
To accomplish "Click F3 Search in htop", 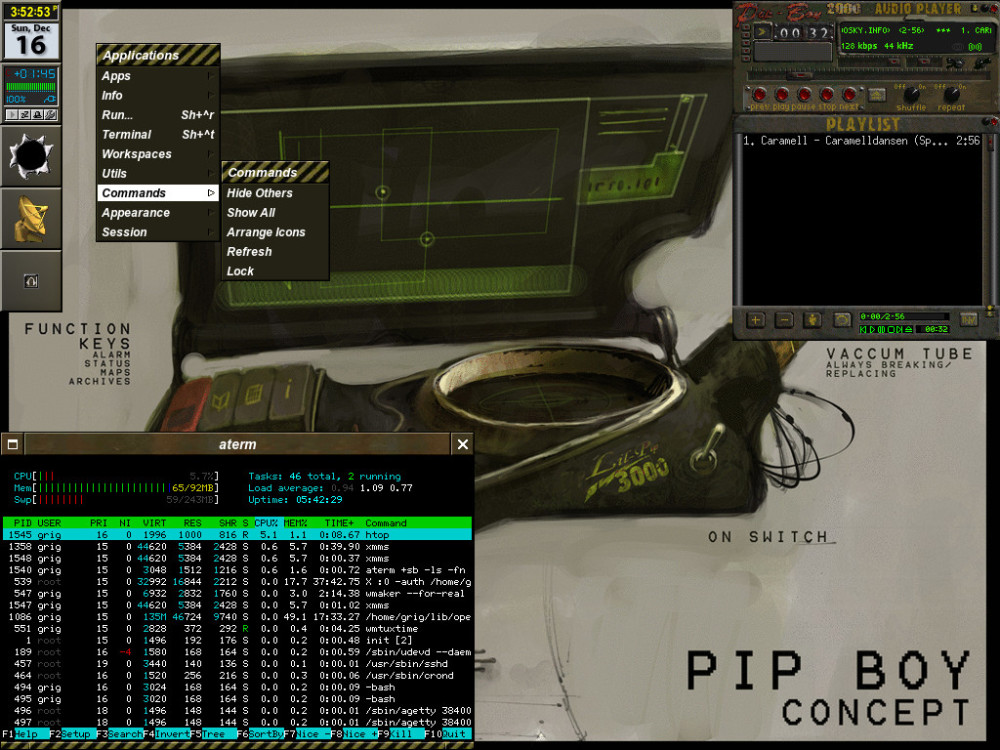I will (x=120, y=734).
